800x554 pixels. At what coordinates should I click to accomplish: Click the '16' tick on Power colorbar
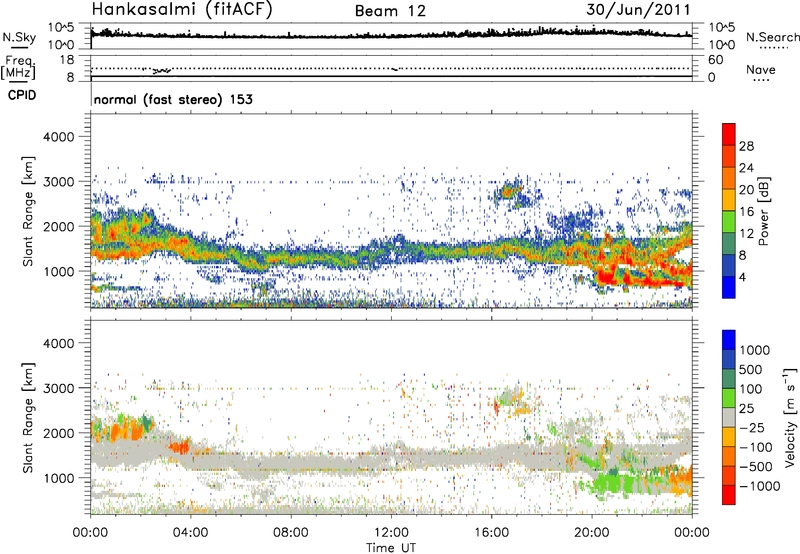click(746, 212)
